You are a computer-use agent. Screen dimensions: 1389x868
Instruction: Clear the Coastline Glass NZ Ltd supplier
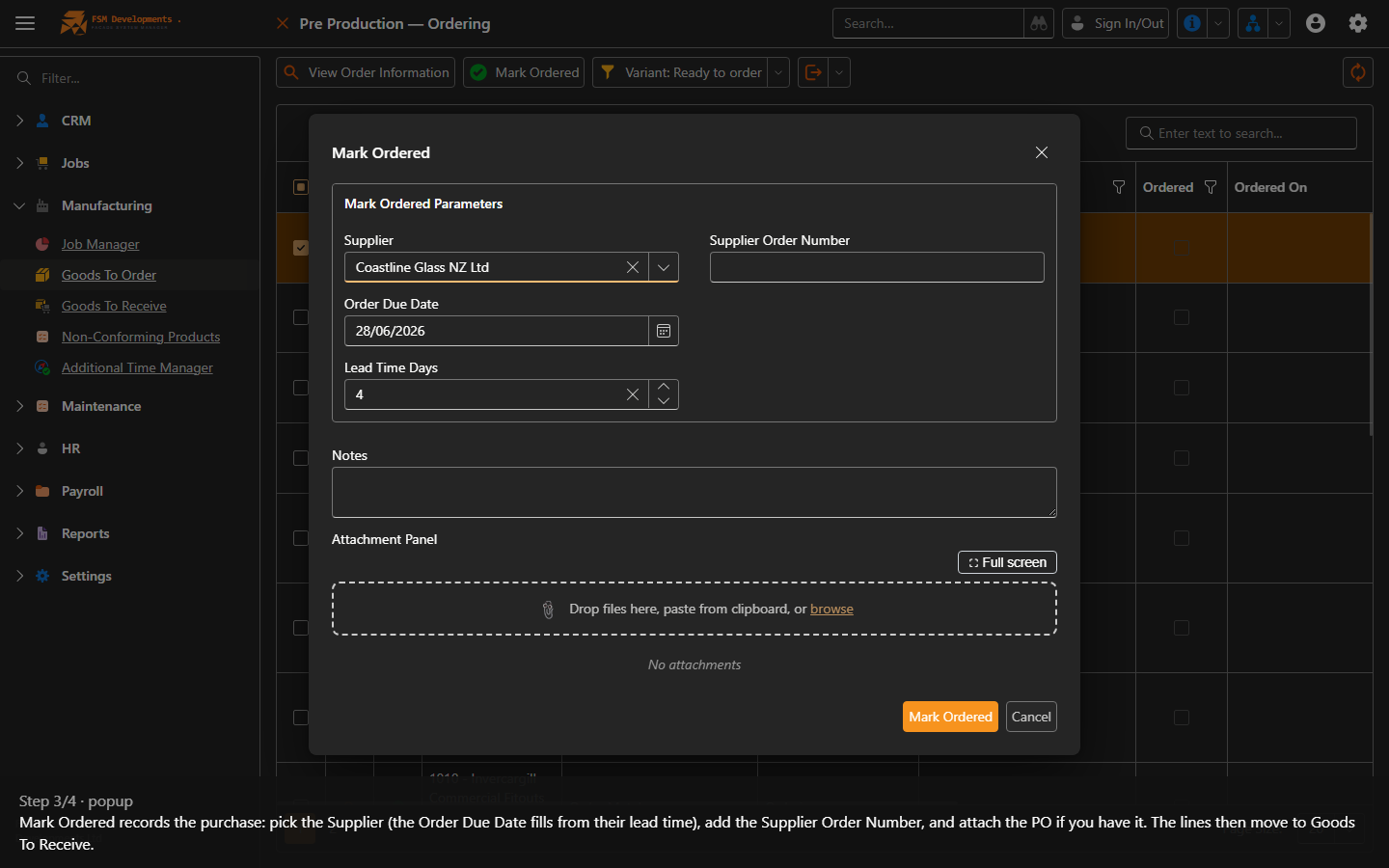click(x=633, y=267)
